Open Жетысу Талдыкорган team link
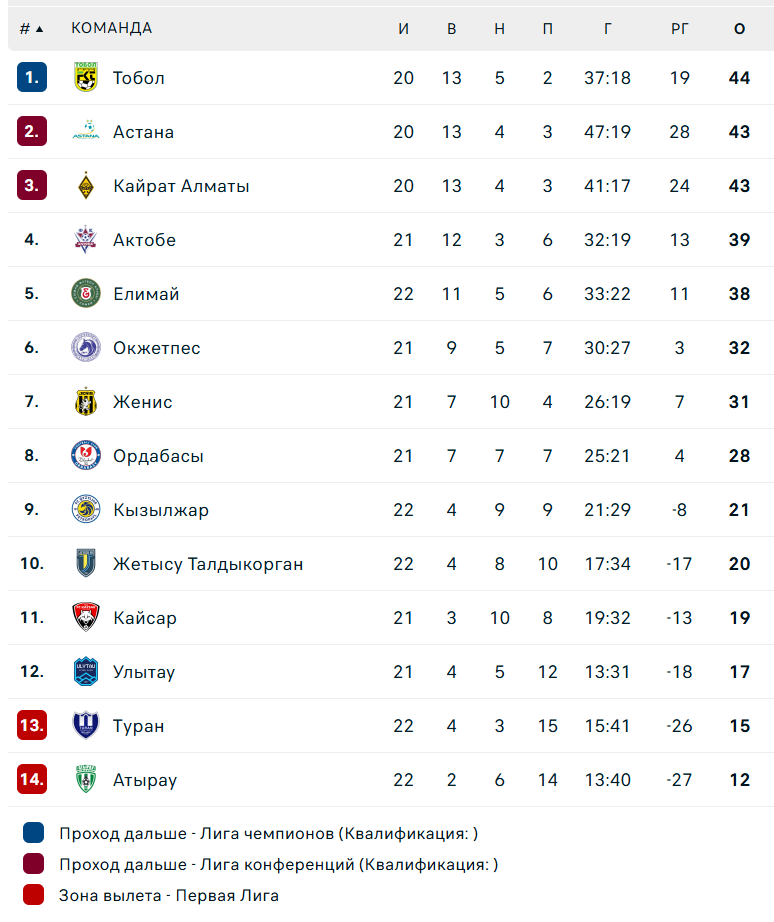 [x=208, y=564]
